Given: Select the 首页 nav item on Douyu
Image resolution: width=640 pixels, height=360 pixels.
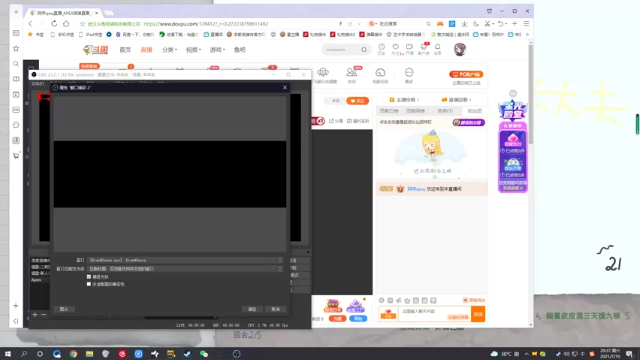Looking at the screenshot, I should point(125,50).
